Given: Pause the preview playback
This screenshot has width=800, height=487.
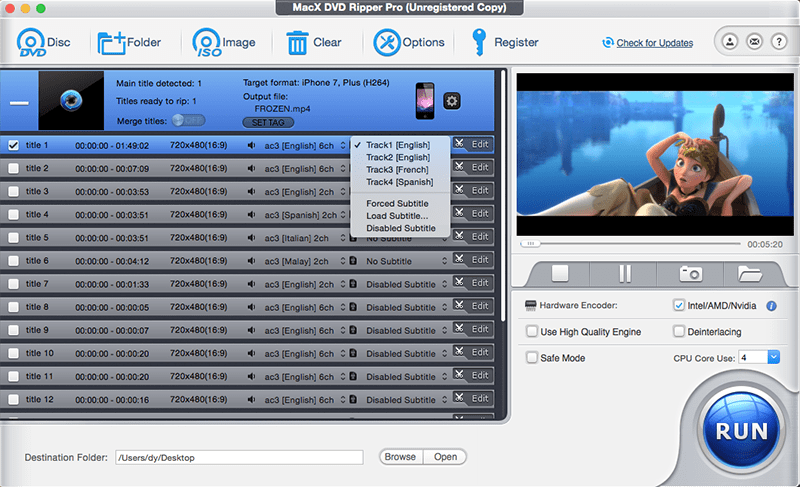Looking at the screenshot, I should pyautogui.click(x=625, y=273).
